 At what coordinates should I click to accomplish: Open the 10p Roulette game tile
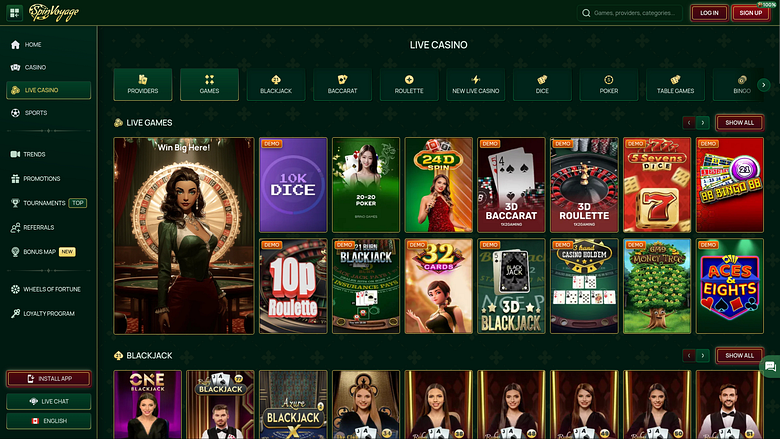(293, 286)
